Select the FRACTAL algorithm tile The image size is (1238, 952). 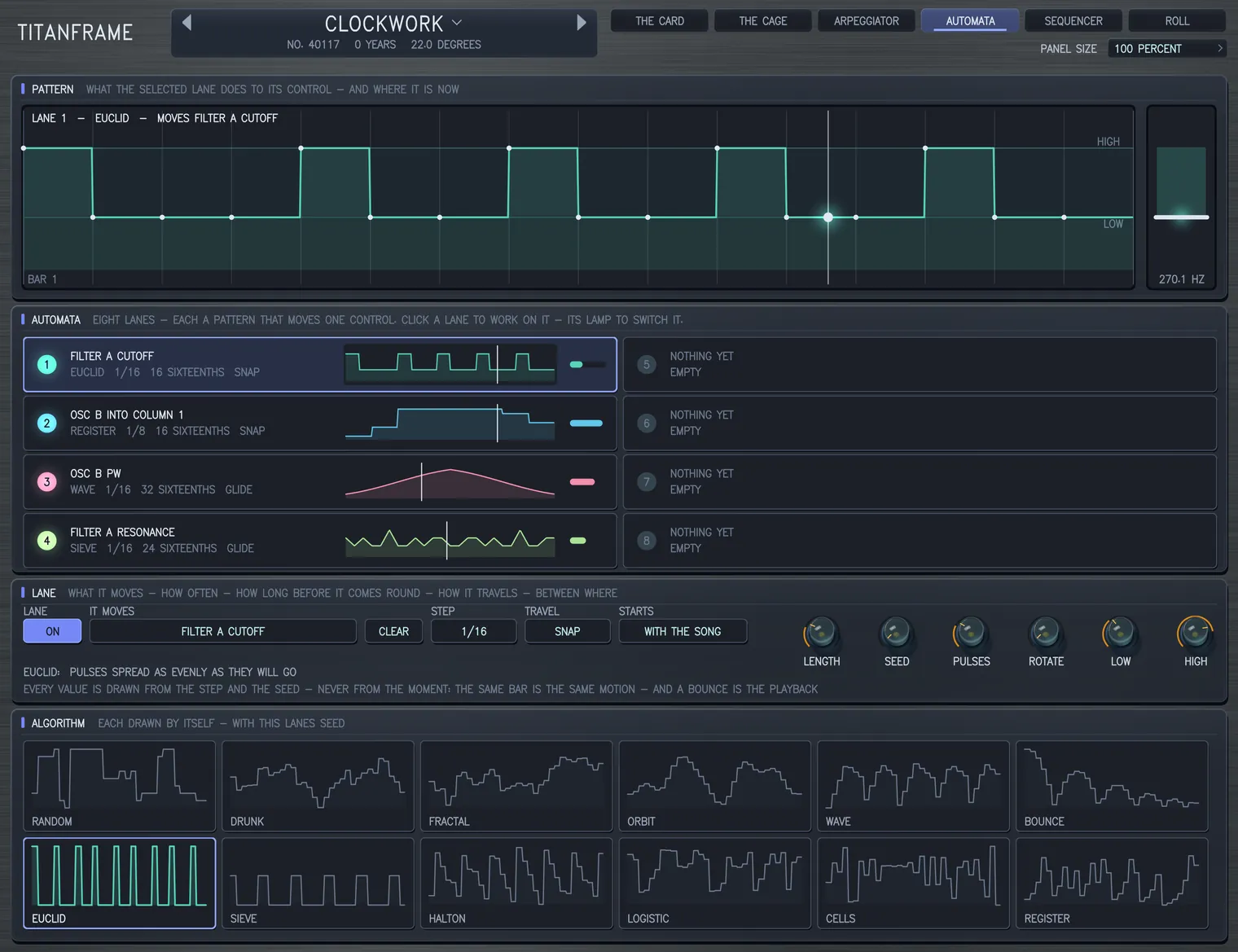[x=516, y=786]
